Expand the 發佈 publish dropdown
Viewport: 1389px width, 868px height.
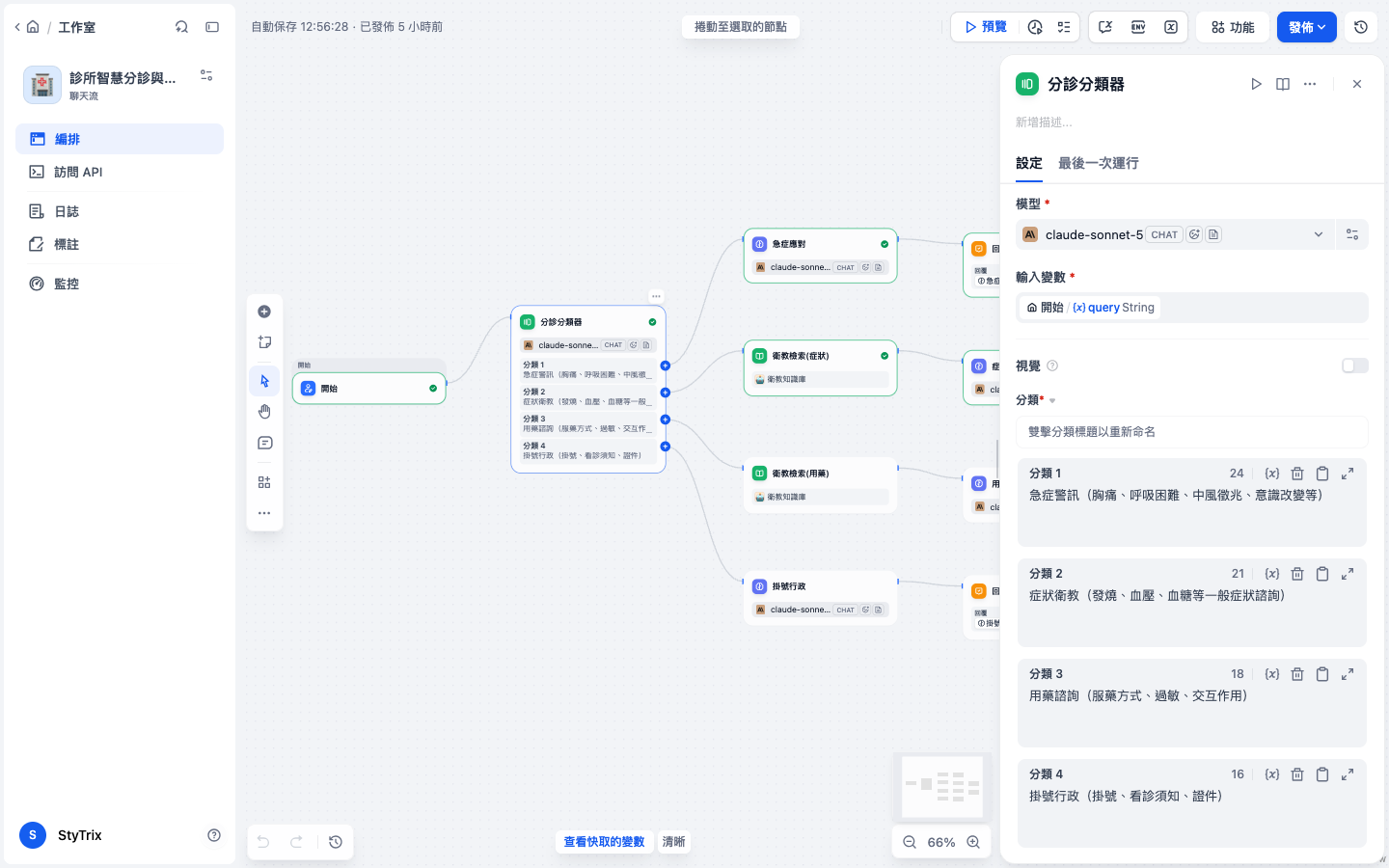tap(1307, 27)
